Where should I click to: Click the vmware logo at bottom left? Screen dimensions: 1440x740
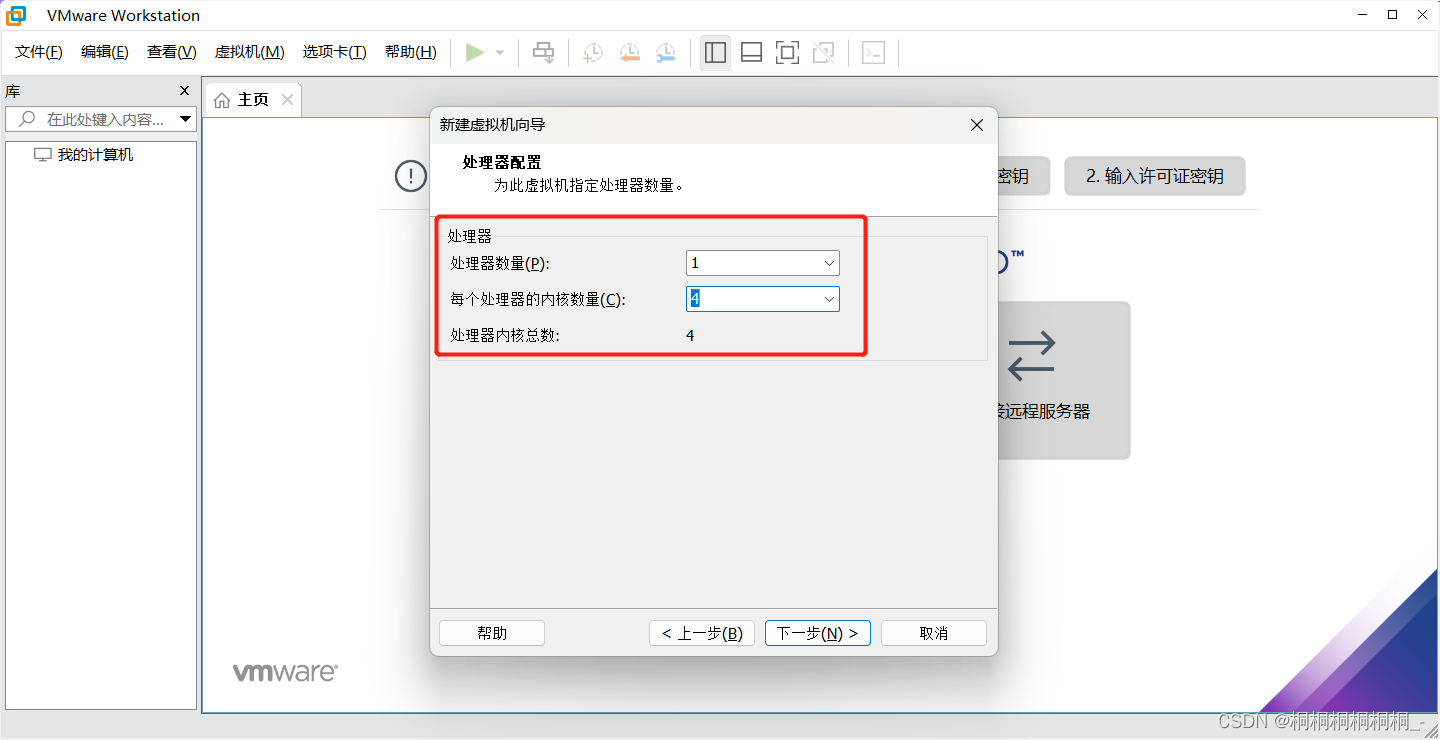(x=285, y=672)
